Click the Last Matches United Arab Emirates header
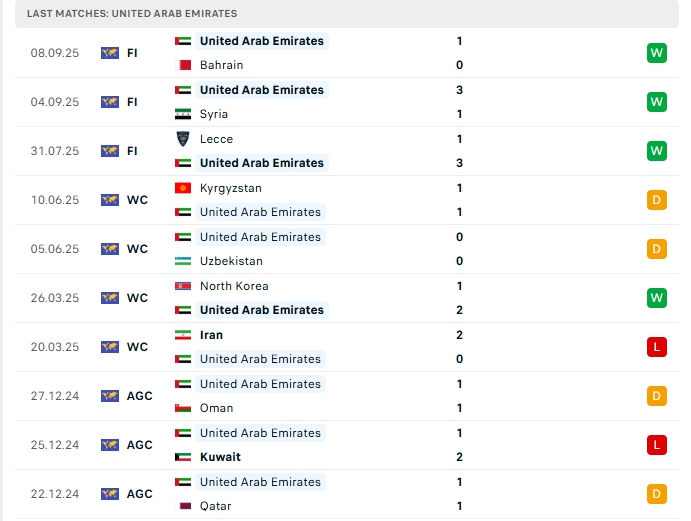 pos(132,14)
